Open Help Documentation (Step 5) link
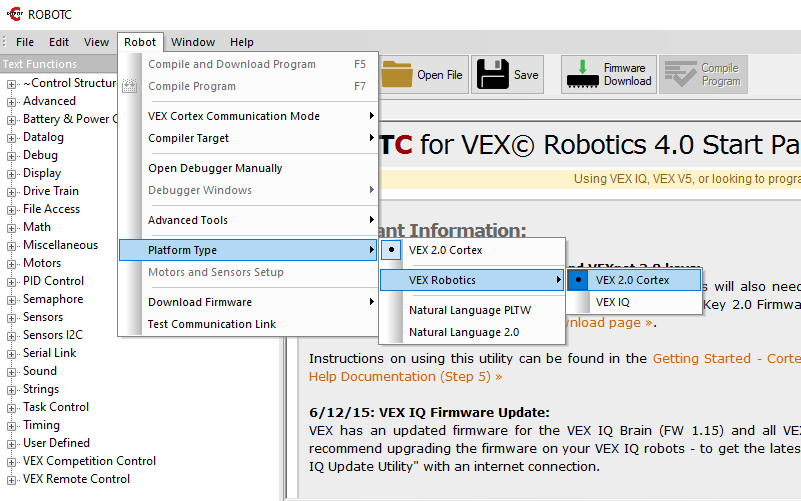 coord(405,377)
